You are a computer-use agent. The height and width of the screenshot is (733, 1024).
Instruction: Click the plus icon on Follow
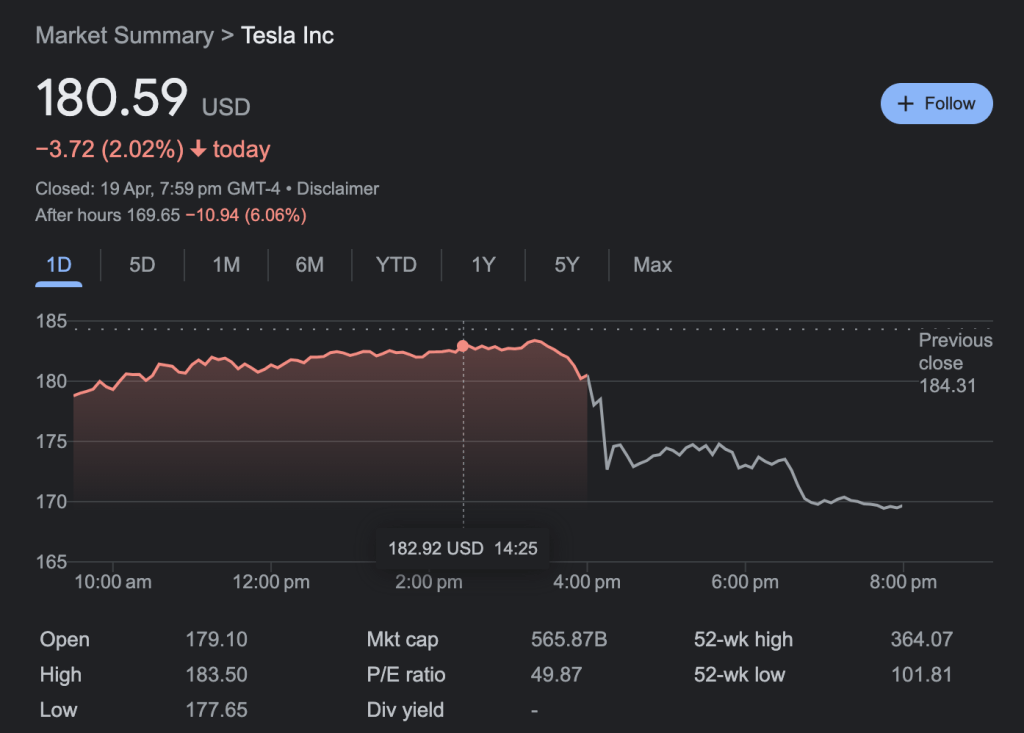906,104
